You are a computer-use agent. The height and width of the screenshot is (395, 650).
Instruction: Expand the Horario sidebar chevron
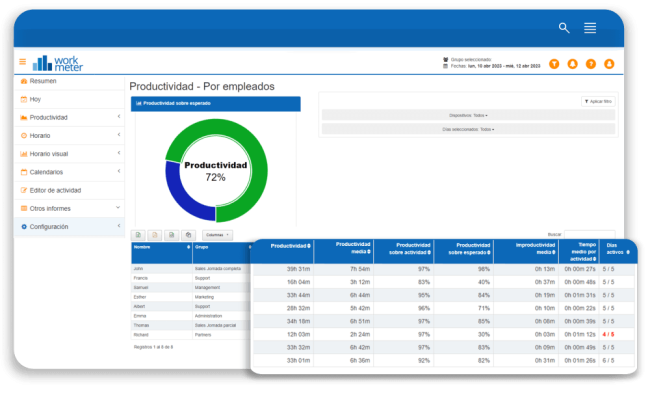(x=119, y=135)
